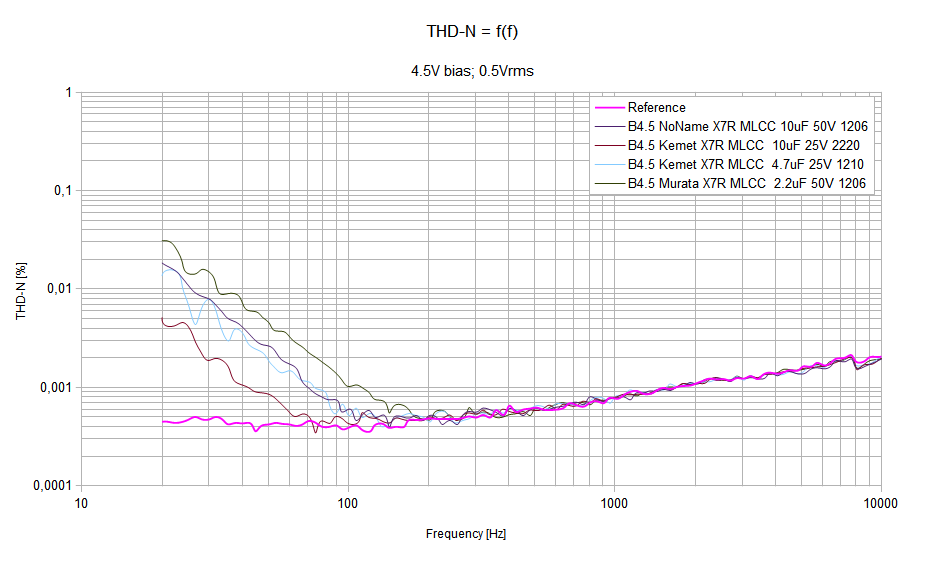Click the light blue Kemet 4.7uF legend swatch

(x=609, y=165)
